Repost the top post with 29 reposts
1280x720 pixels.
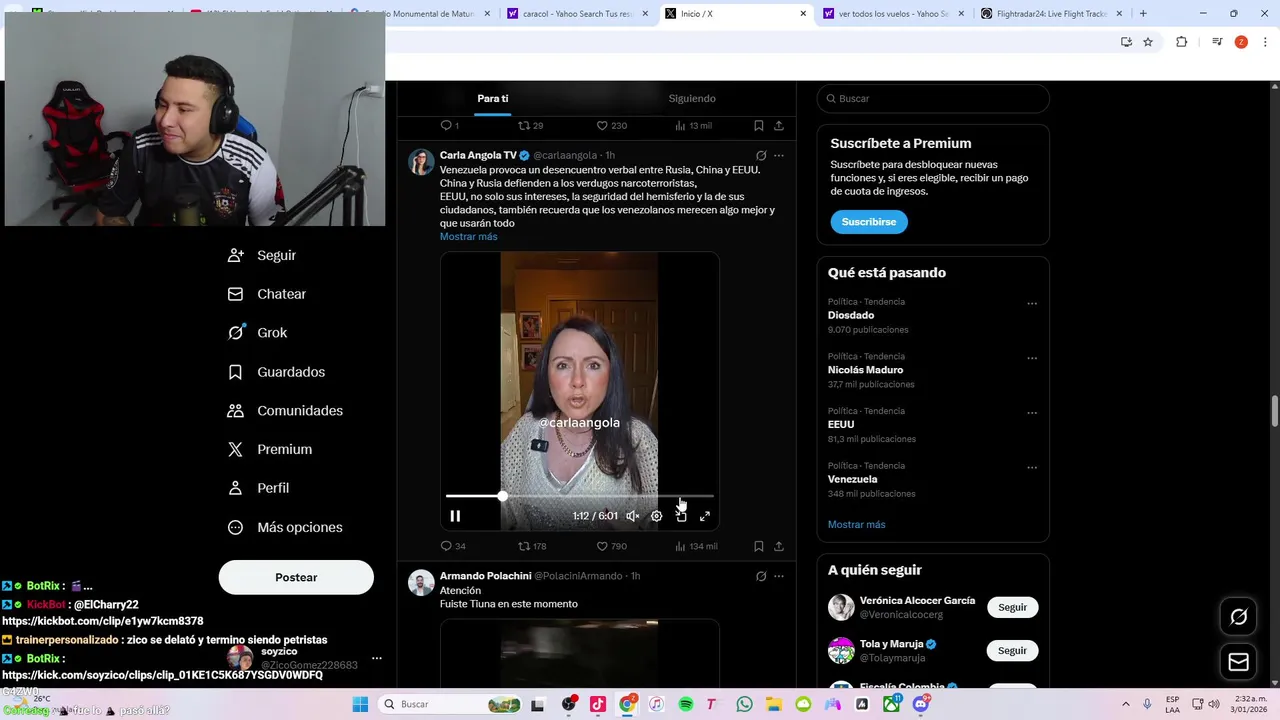click(x=530, y=126)
